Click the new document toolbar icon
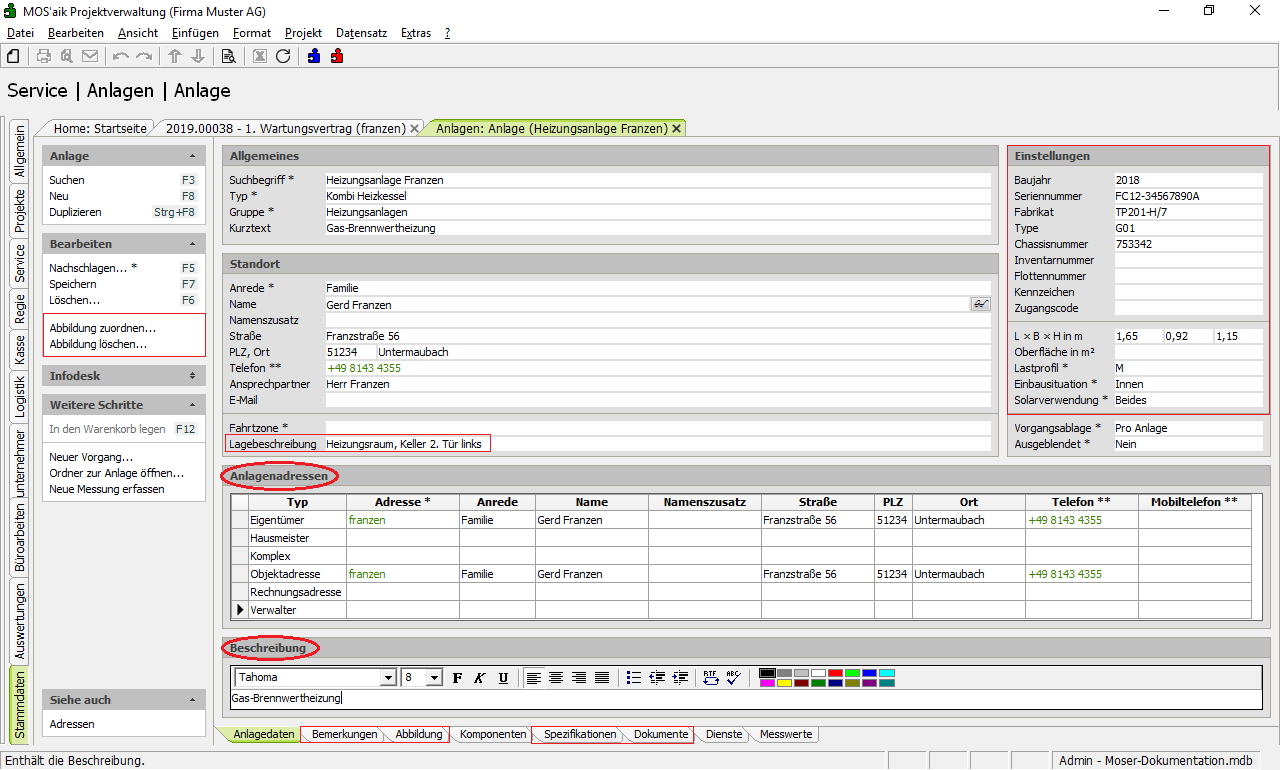The width and height of the screenshot is (1280, 770). pyautogui.click(x=13, y=56)
